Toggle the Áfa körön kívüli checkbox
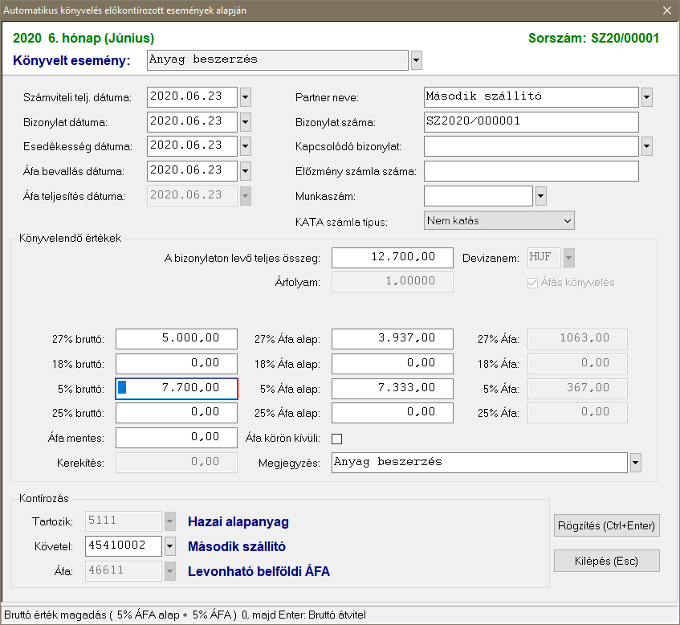 tap(337, 438)
